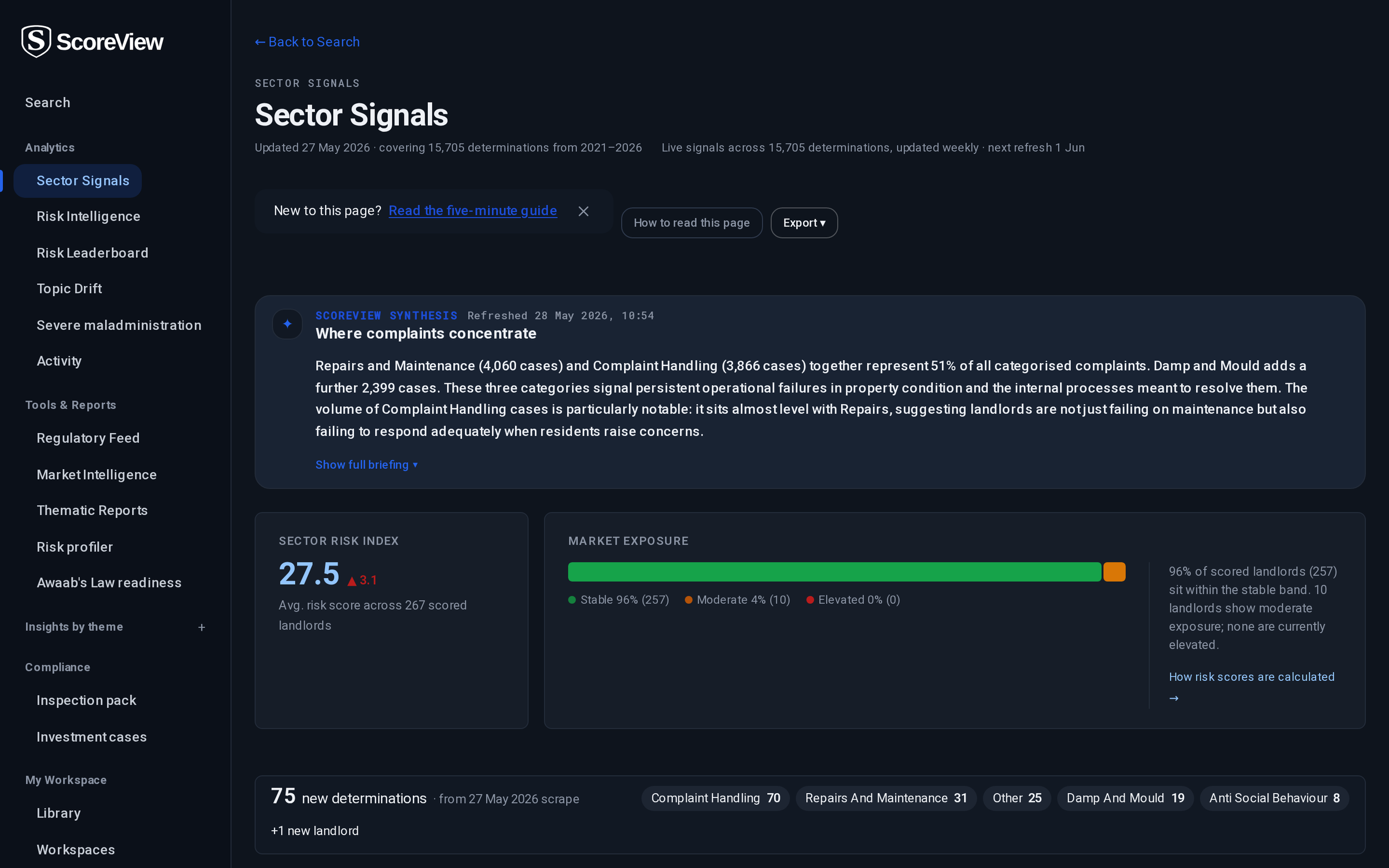The image size is (1389, 868).
Task: Click the 75 new determinations count
Action: [x=283, y=796]
